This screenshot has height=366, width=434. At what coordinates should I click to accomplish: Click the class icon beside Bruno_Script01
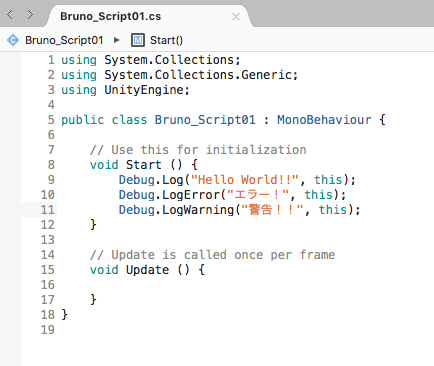[13, 40]
